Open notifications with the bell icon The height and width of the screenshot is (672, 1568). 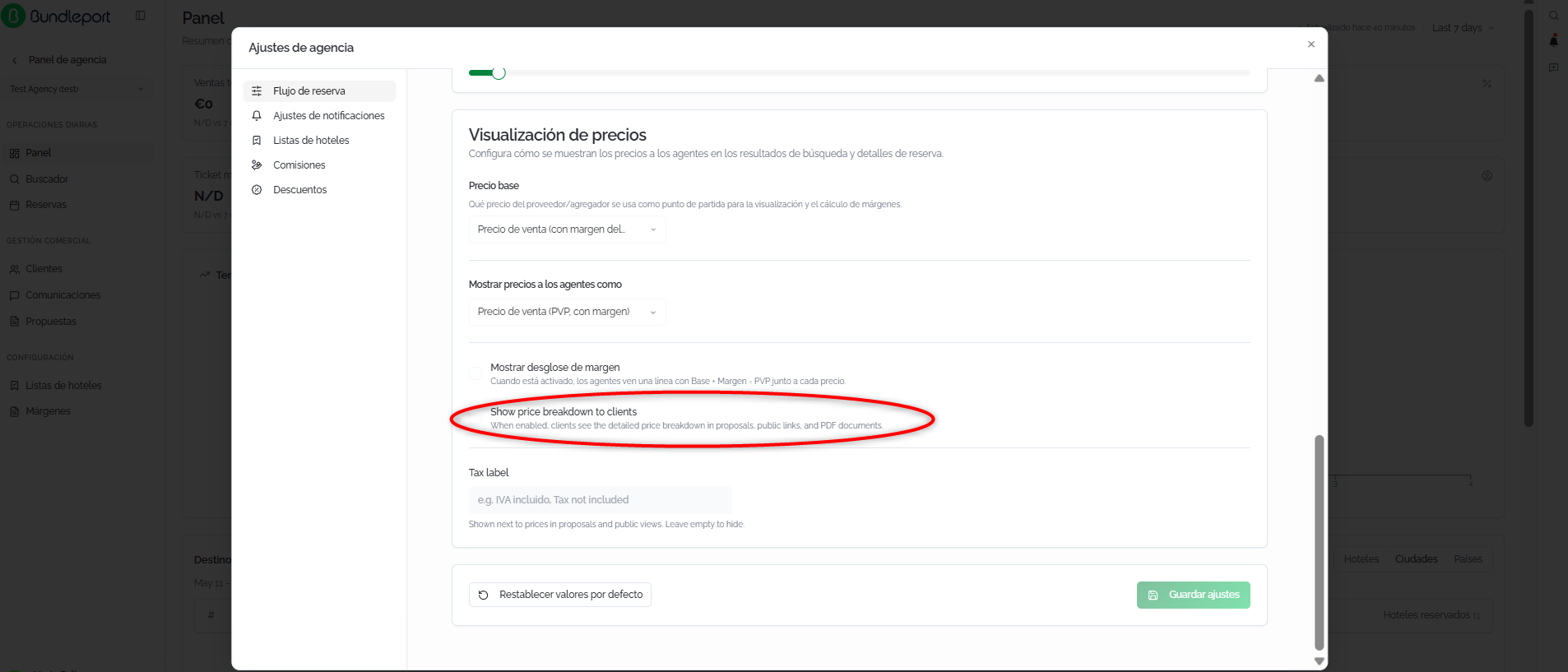coord(1553,40)
